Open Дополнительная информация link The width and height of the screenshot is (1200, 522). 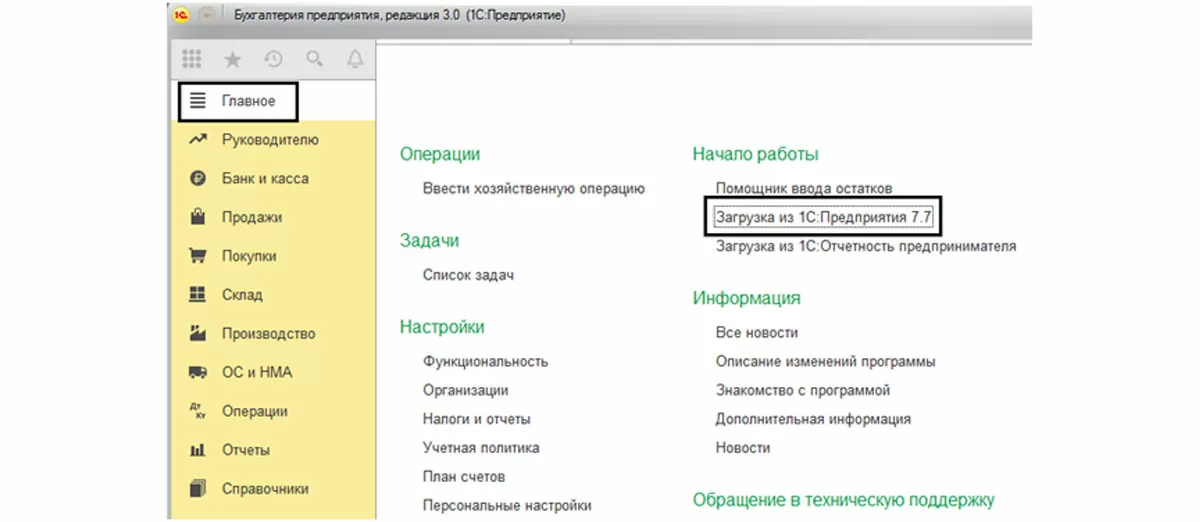pyautogui.click(x=813, y=419)
